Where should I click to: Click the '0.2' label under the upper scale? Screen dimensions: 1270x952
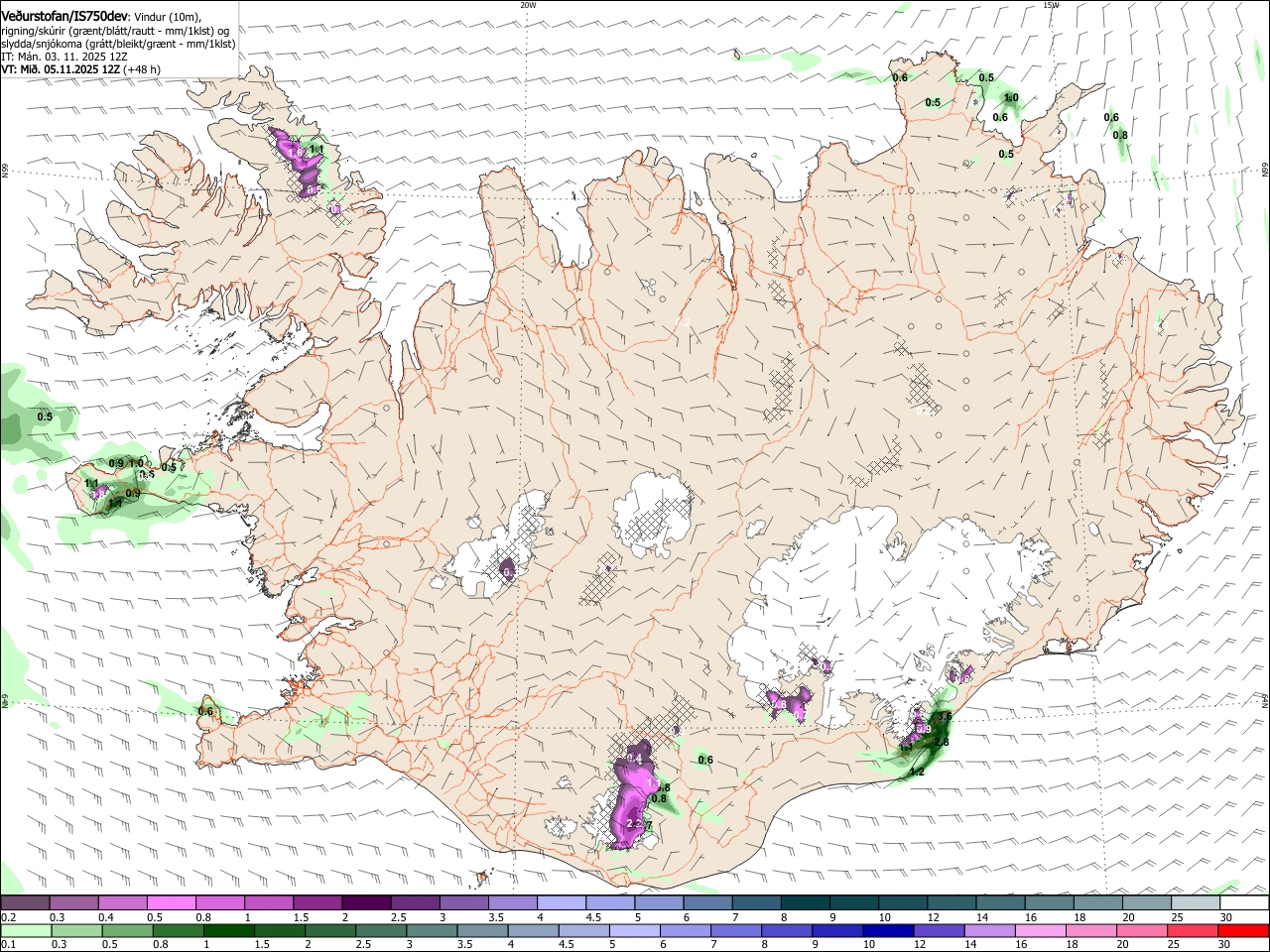[x=8, y=917]
